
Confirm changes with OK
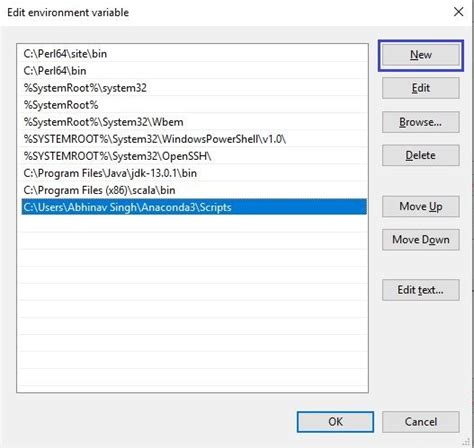(x=335, y=422)
